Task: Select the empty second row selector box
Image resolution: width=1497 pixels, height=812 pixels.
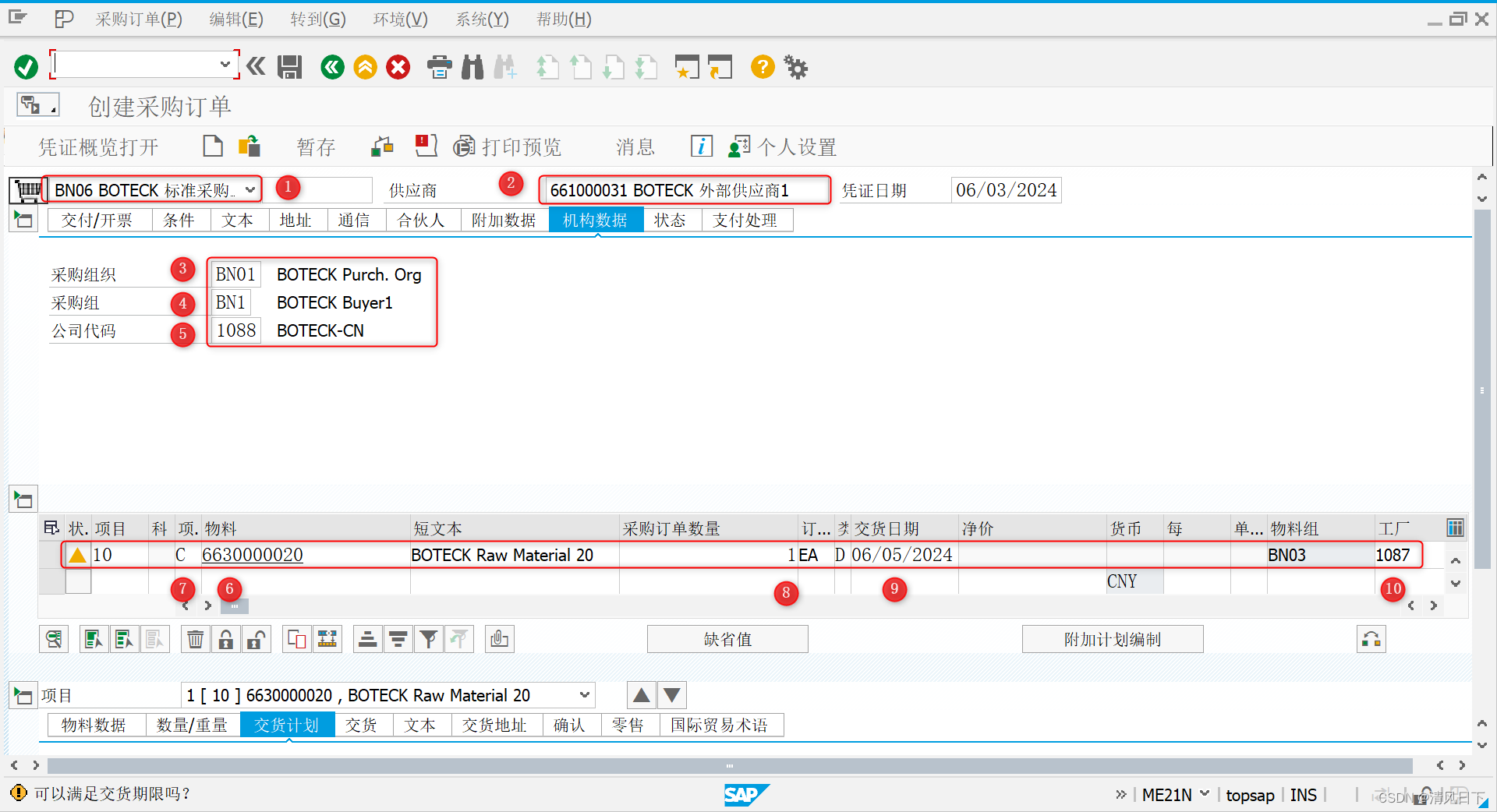Action: coord(52,581)
